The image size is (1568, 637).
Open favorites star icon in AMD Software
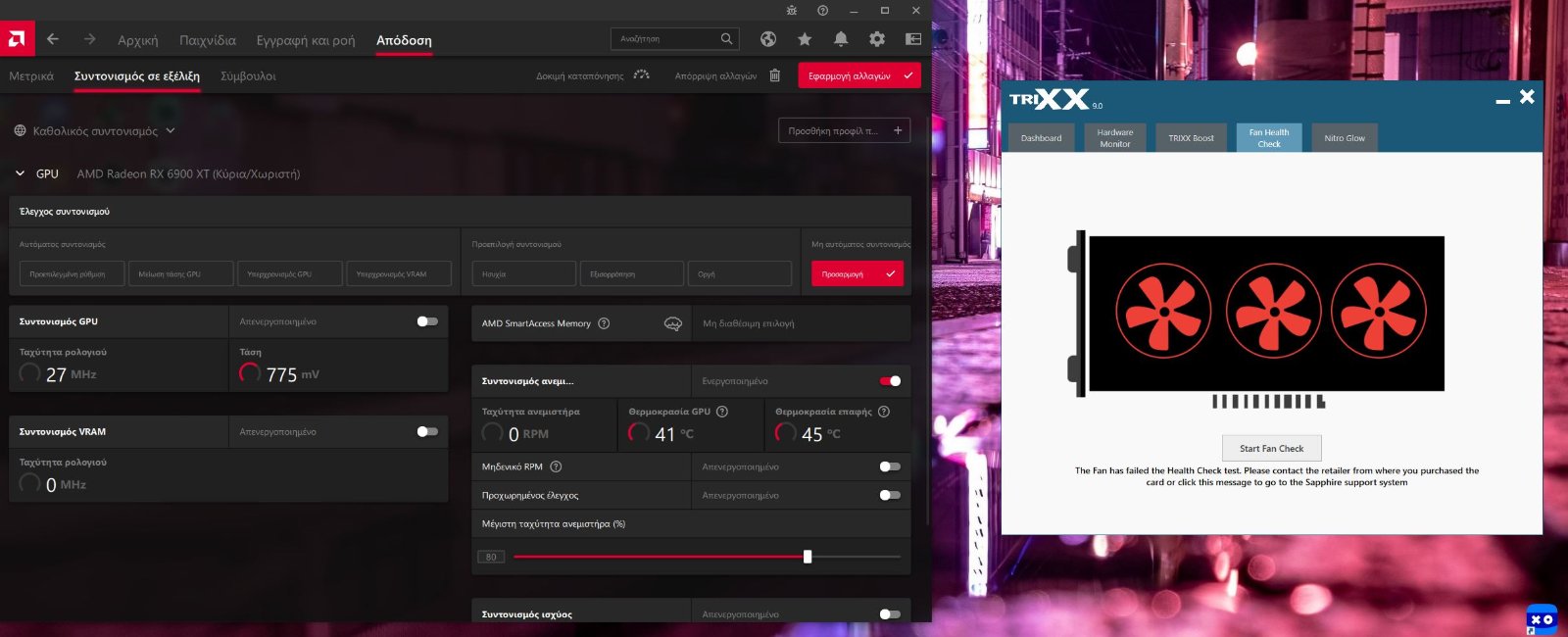tap(805, 39)
